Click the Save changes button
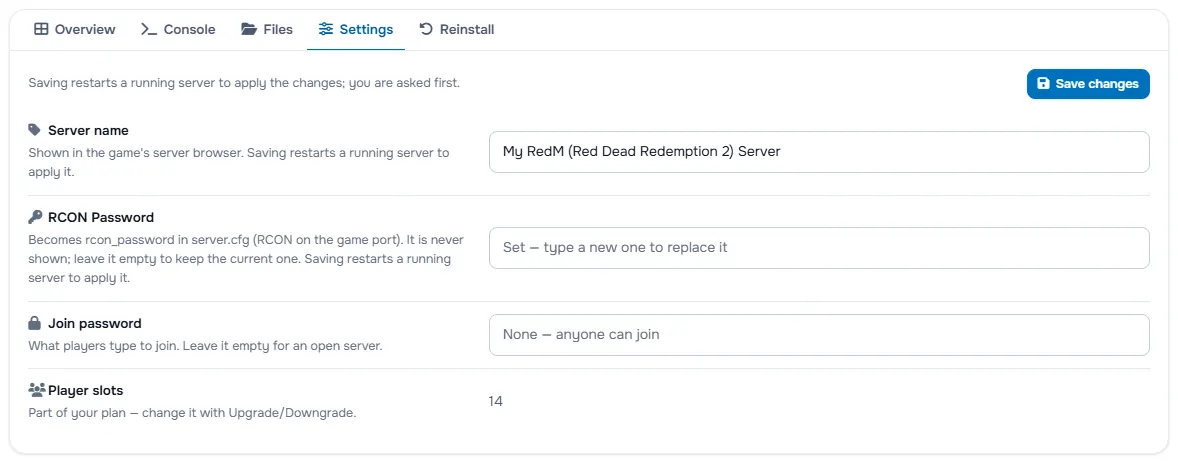1178x464 pixels. coord(1088,83)
